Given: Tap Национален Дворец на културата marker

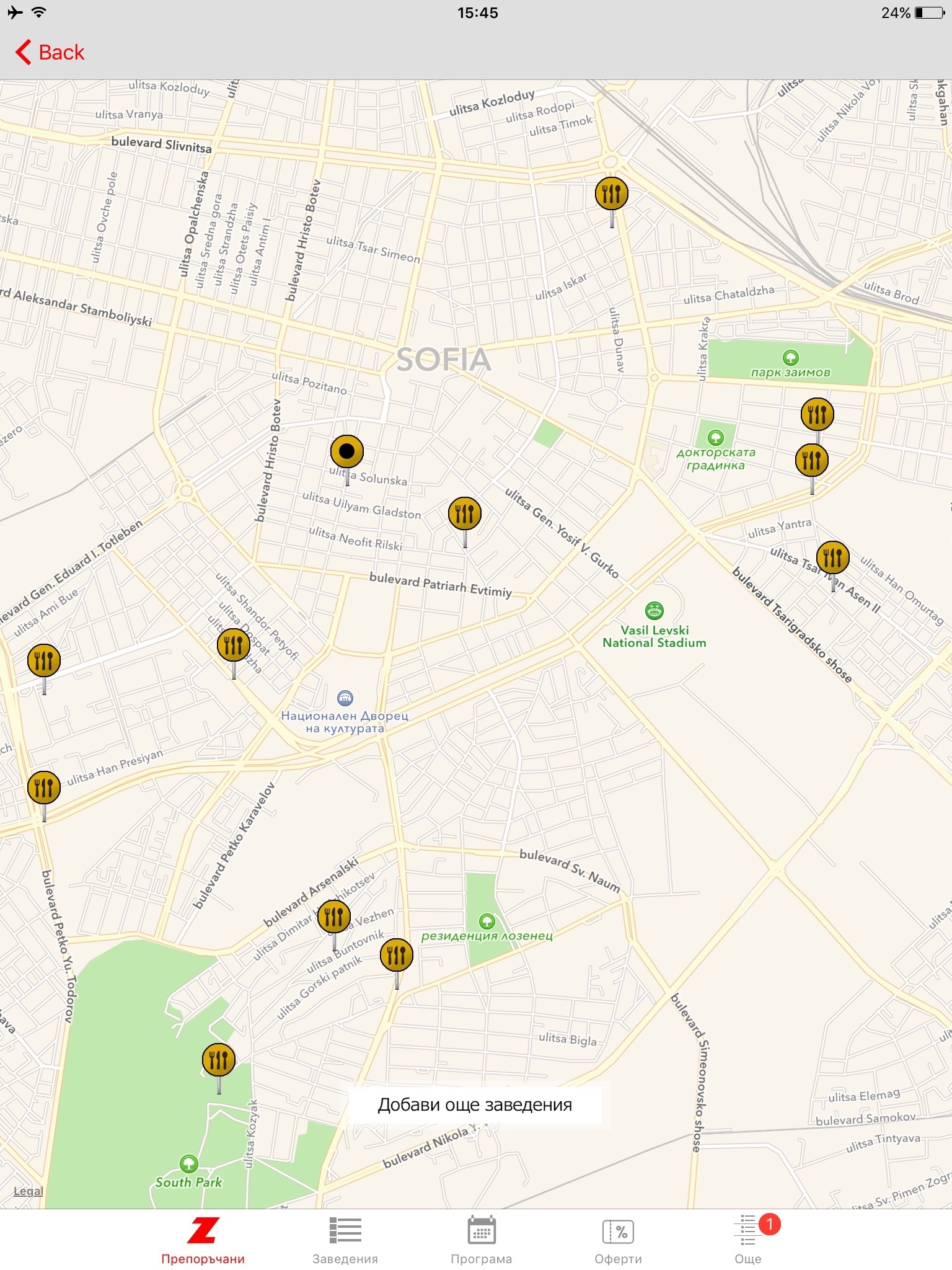Looking at the screenshot, I should click(345, 698).
